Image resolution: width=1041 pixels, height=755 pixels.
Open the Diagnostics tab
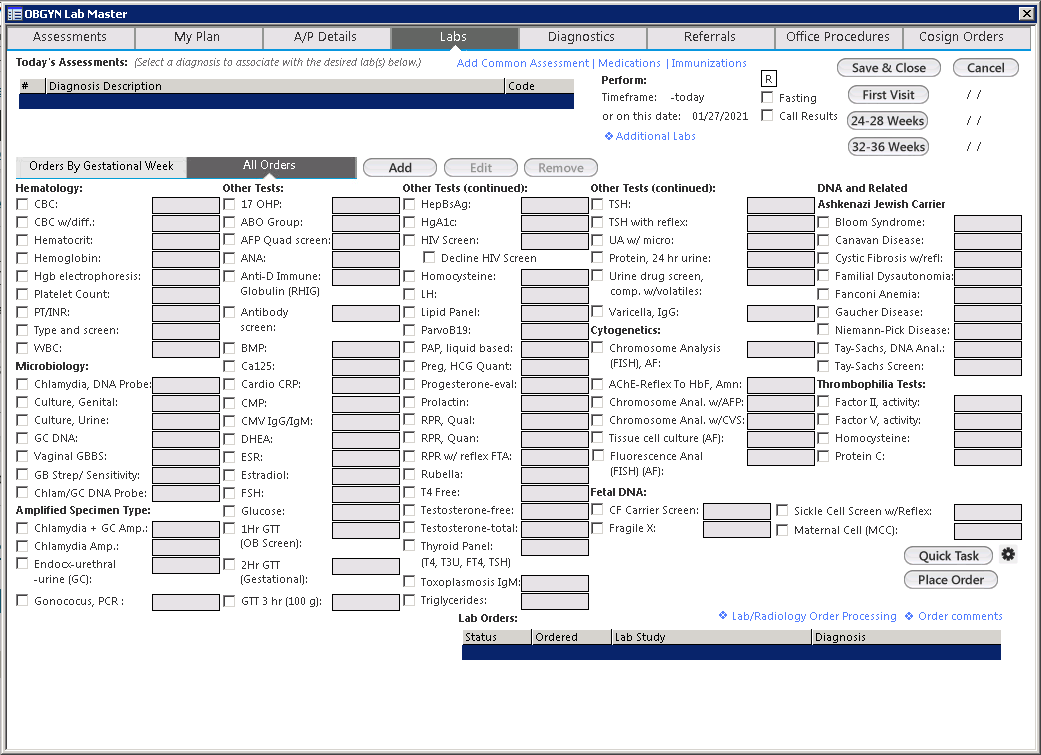[582, 37]
